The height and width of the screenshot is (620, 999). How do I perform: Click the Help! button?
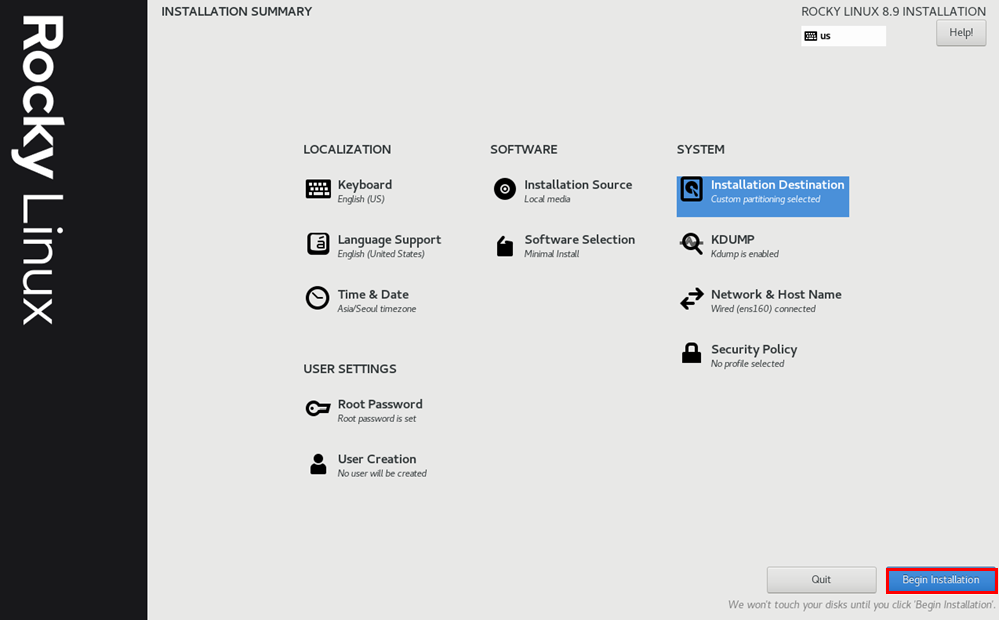pos(961,32)
